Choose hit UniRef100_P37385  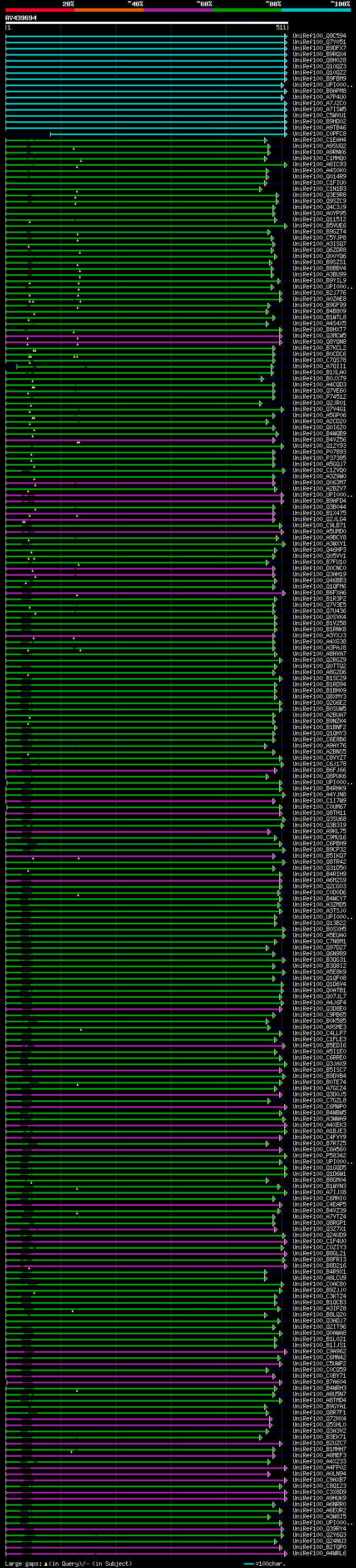point(319,458)
